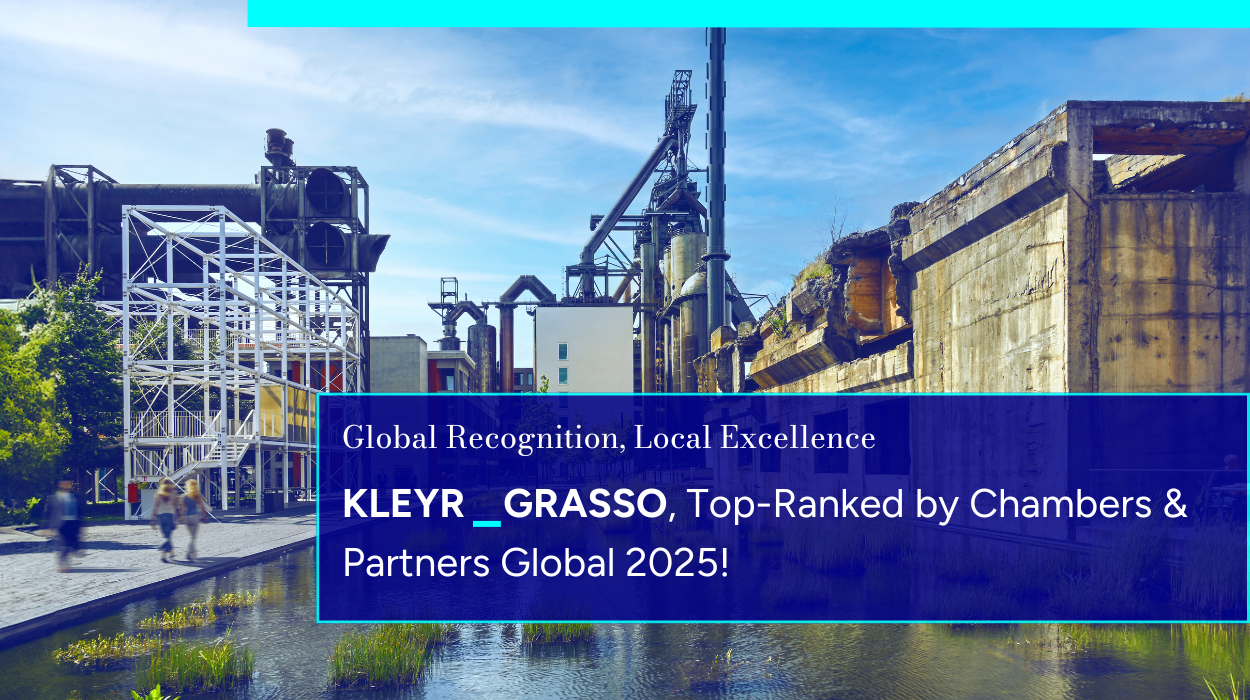This screenshot has height=700, width=1250.
Task: Click the GRASSO bold brand text
Action: point(584,506)
